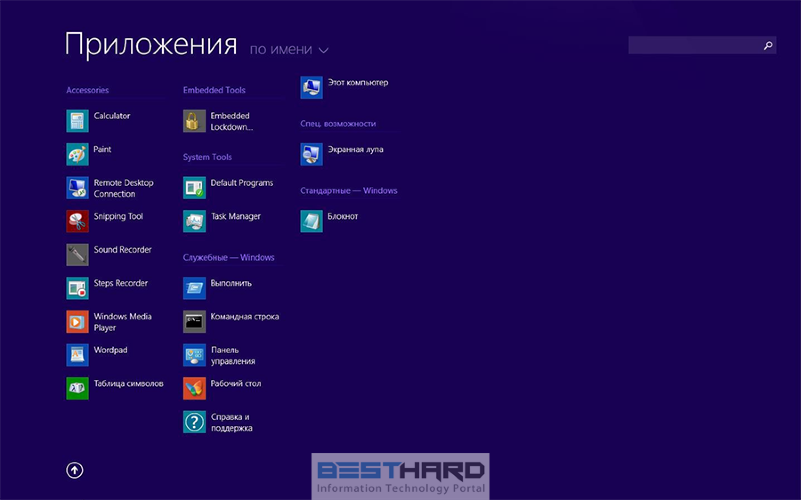Open Таблица символов icon

[77, 389]
